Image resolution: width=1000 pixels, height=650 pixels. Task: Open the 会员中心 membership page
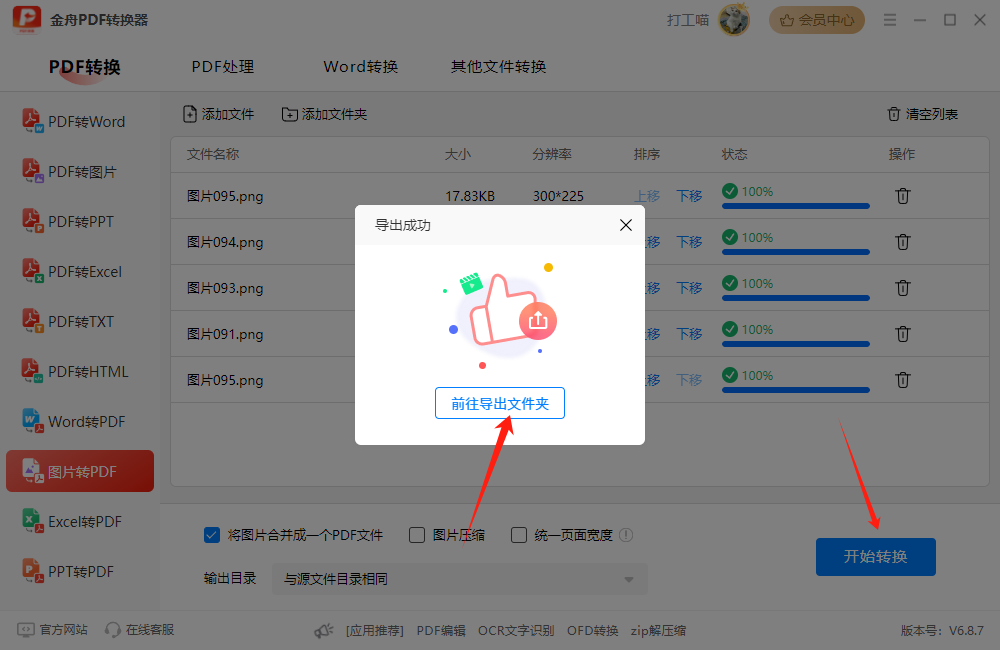pos(816,19)
